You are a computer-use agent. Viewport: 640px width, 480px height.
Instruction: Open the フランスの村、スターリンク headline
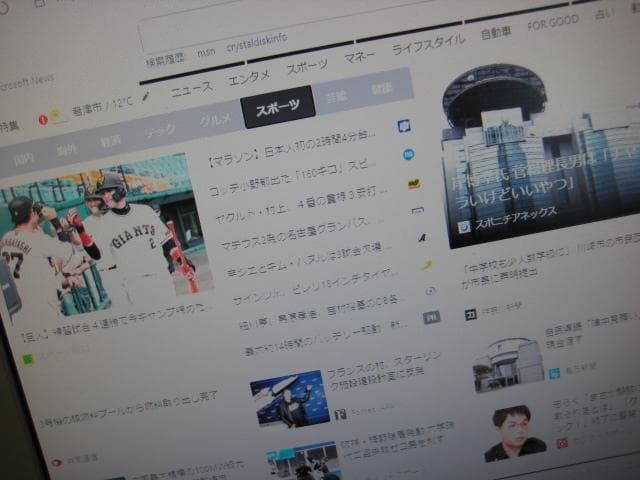tap(384, 371)
